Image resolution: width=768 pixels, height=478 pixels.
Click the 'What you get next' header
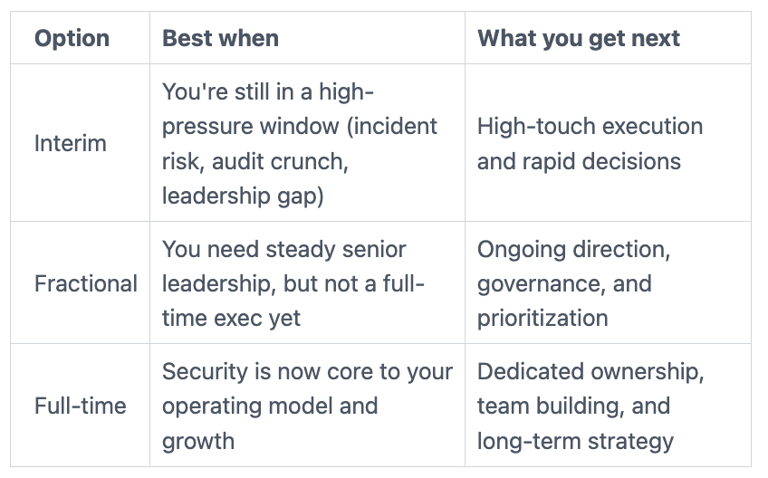pos(578,38)
